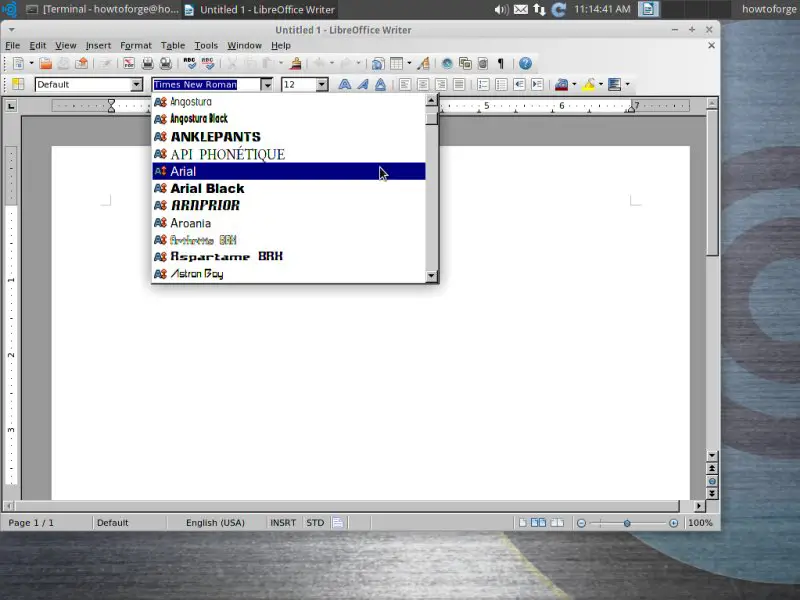This screenshot has width=800, height=600.
Task: Show Draw Functions icon
Action: 423,63
